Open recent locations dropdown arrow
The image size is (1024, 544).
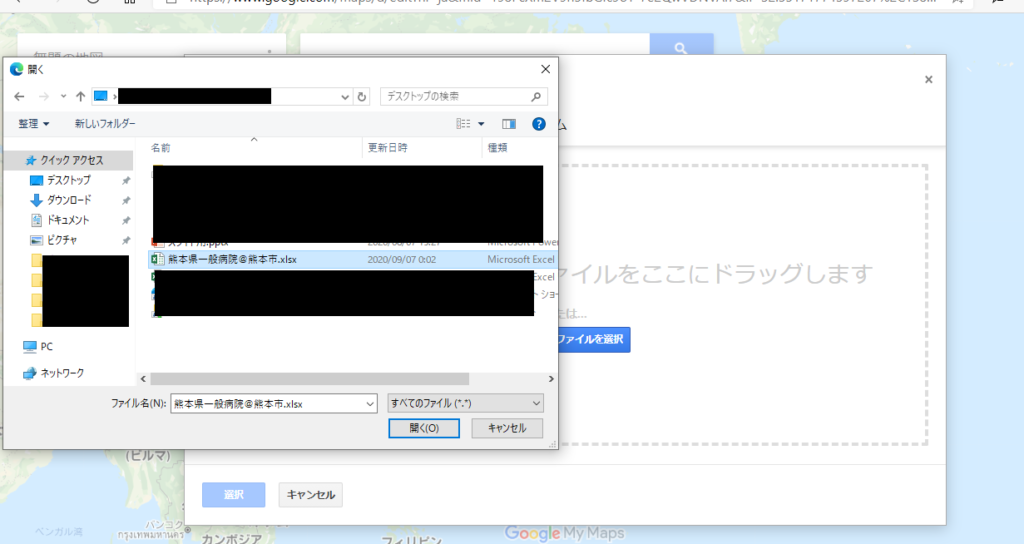click(x=63, y=97)
